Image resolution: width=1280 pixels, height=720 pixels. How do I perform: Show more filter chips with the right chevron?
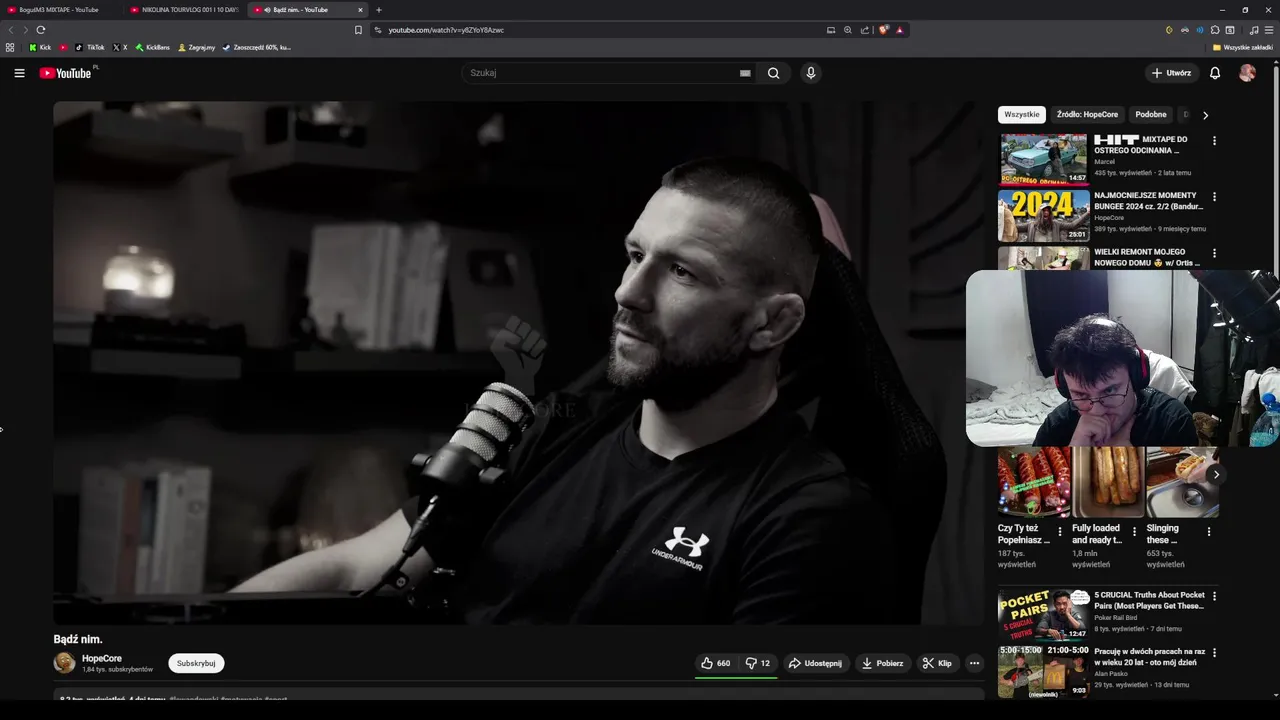pos(1205,115)
